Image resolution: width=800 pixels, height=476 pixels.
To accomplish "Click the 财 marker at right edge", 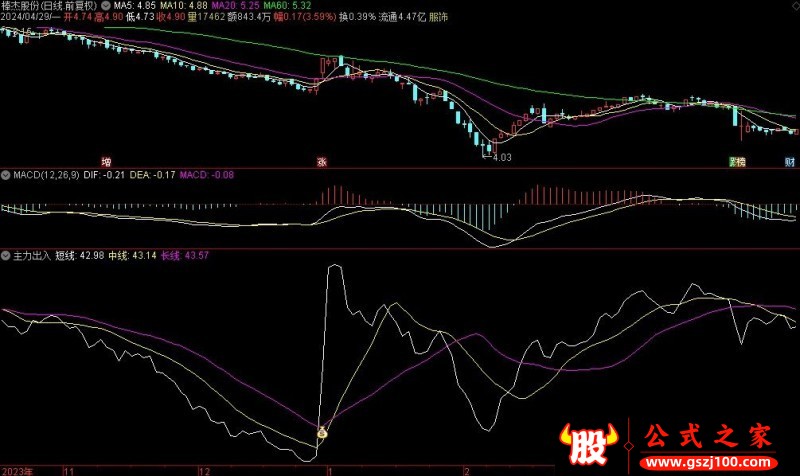I will coord(790,161).
